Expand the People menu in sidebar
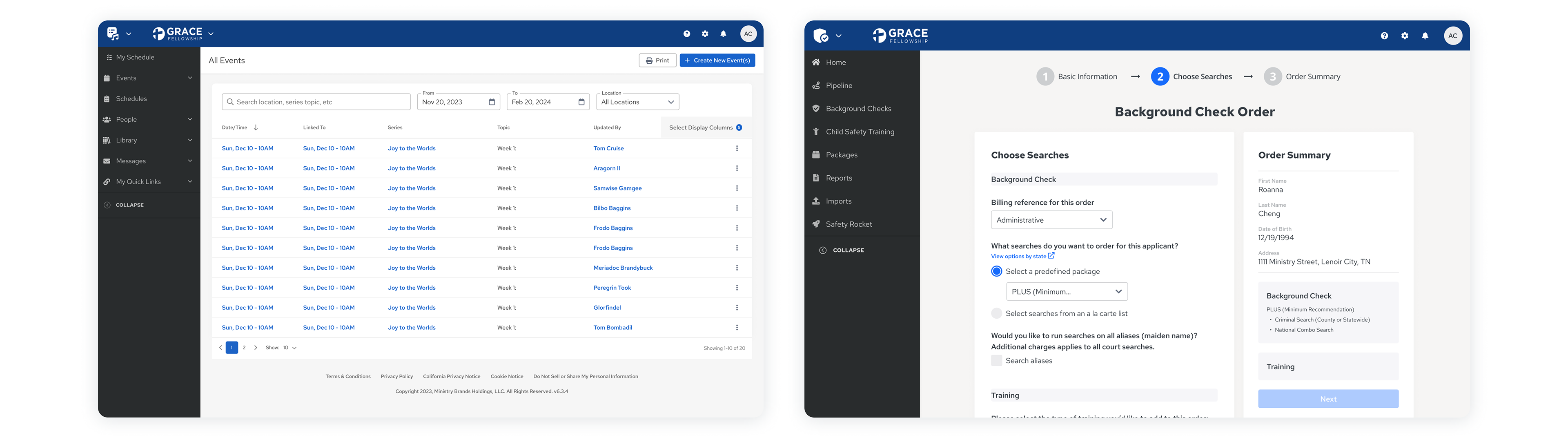The height and width of the screenshot is (438, 1568). pyautogui.click(x=190, y=119)
